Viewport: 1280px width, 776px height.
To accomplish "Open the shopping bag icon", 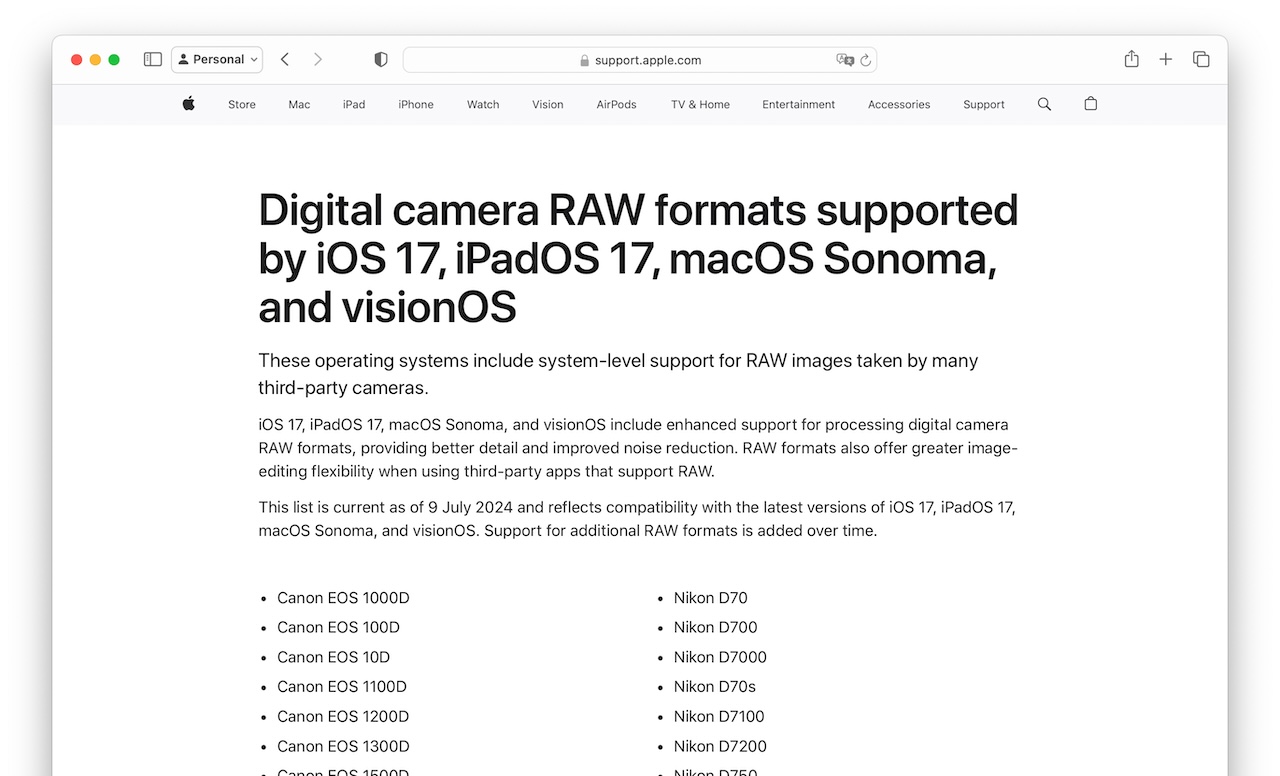I will [1091, 104].
